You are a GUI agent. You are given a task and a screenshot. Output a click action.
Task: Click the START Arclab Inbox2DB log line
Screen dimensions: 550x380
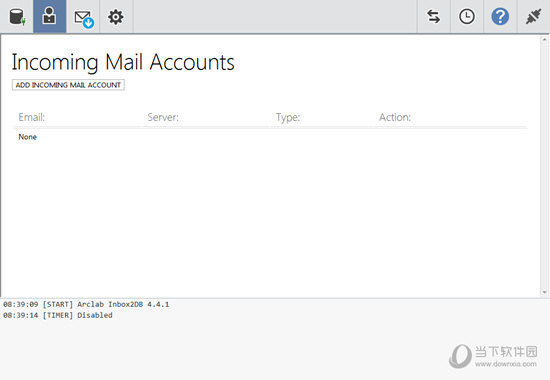pos(86,304)
